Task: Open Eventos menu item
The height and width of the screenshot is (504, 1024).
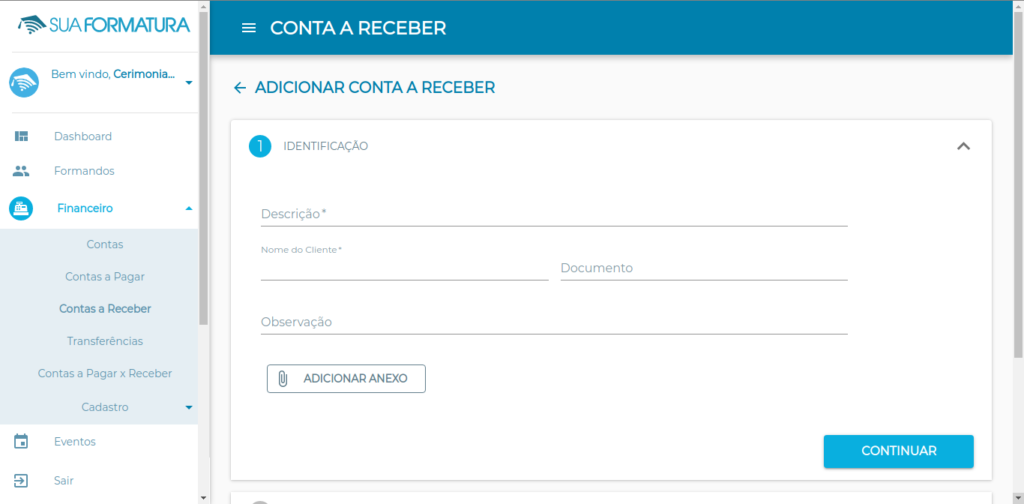Action: pyautogui.click(x=75, y=441)
